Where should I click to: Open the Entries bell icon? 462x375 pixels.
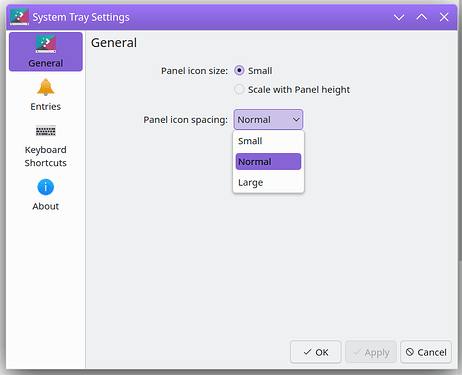[46, 87]
